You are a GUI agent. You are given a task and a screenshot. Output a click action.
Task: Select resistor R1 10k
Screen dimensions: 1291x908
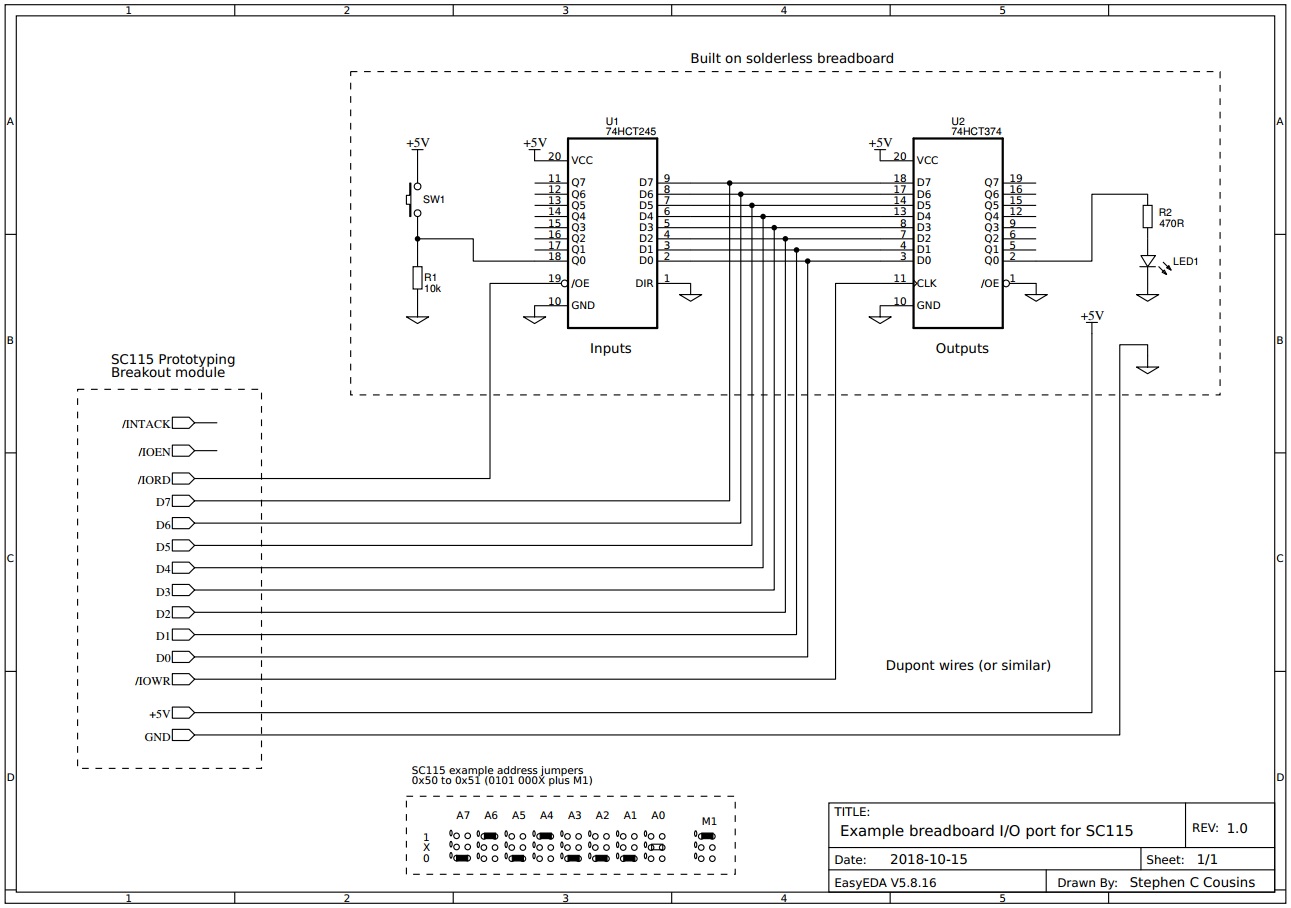[x=417, y=278]
